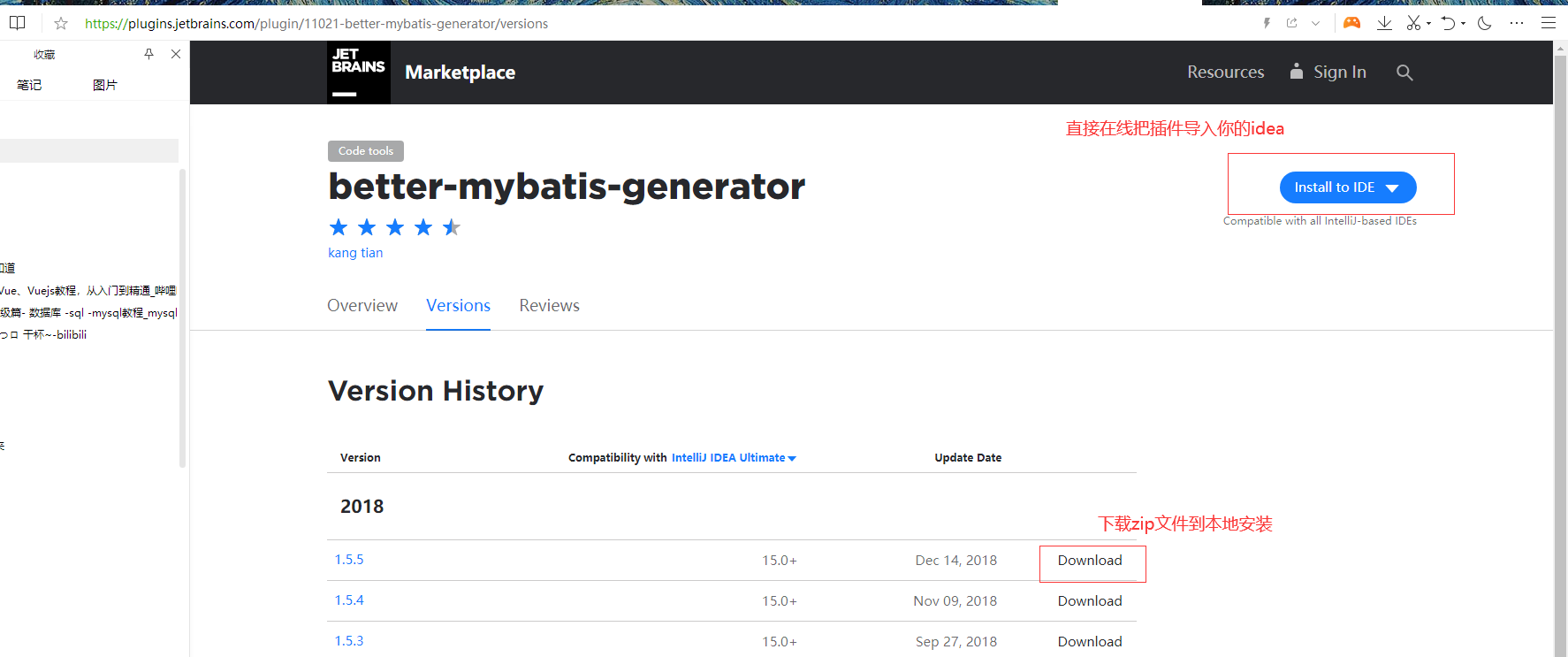Click the better-mybatis-generator title
The image size is (1568, 657).
(x=567, y=187)
